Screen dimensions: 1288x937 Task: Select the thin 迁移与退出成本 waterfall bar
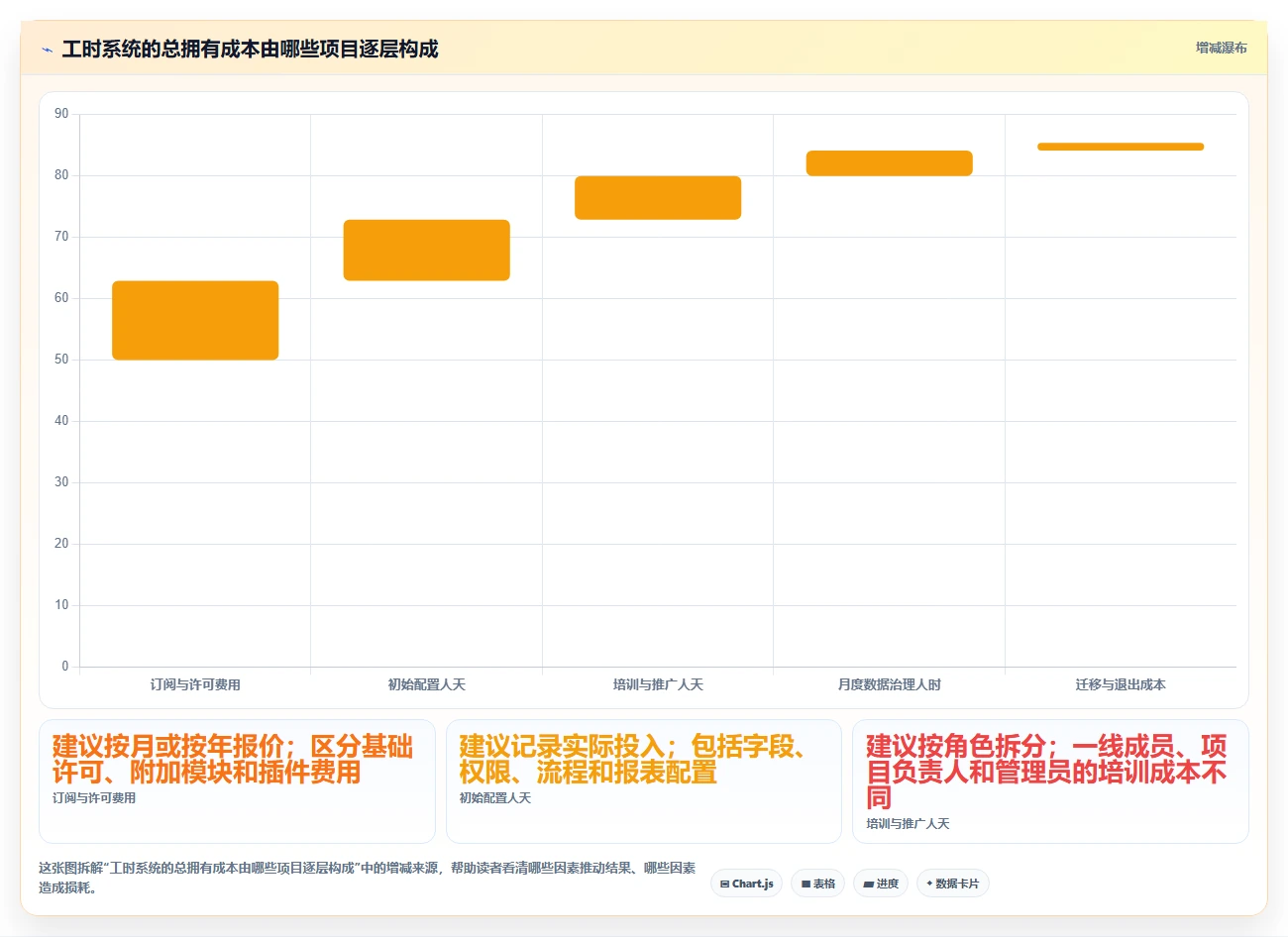point(1121,147)
